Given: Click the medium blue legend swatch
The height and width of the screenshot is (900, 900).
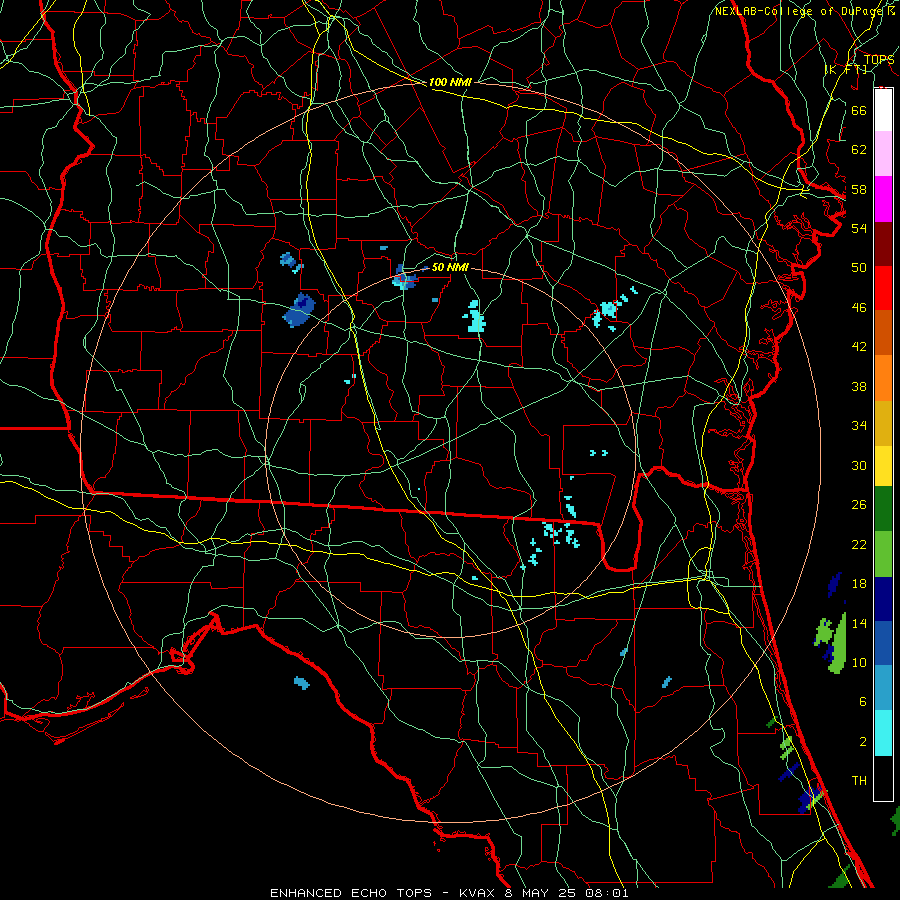Looking at the screenshot, I should coord(883,643).
